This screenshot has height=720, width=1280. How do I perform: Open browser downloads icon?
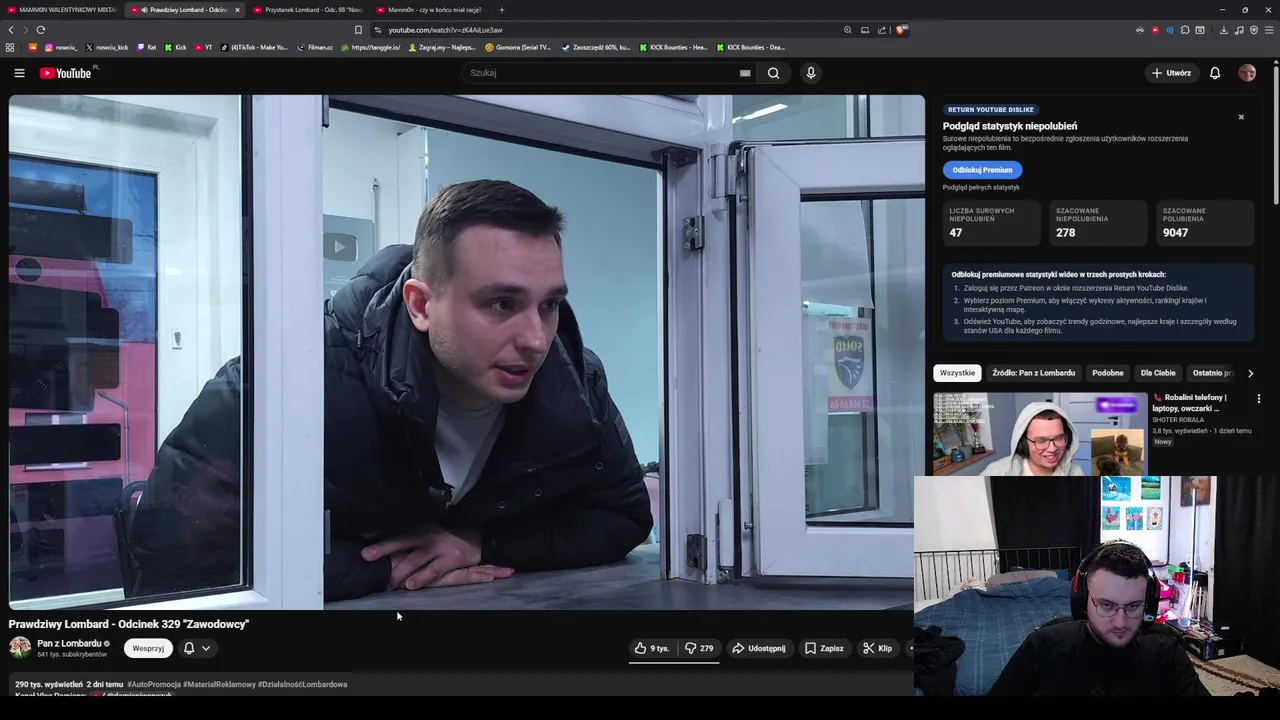[1223, 30]
